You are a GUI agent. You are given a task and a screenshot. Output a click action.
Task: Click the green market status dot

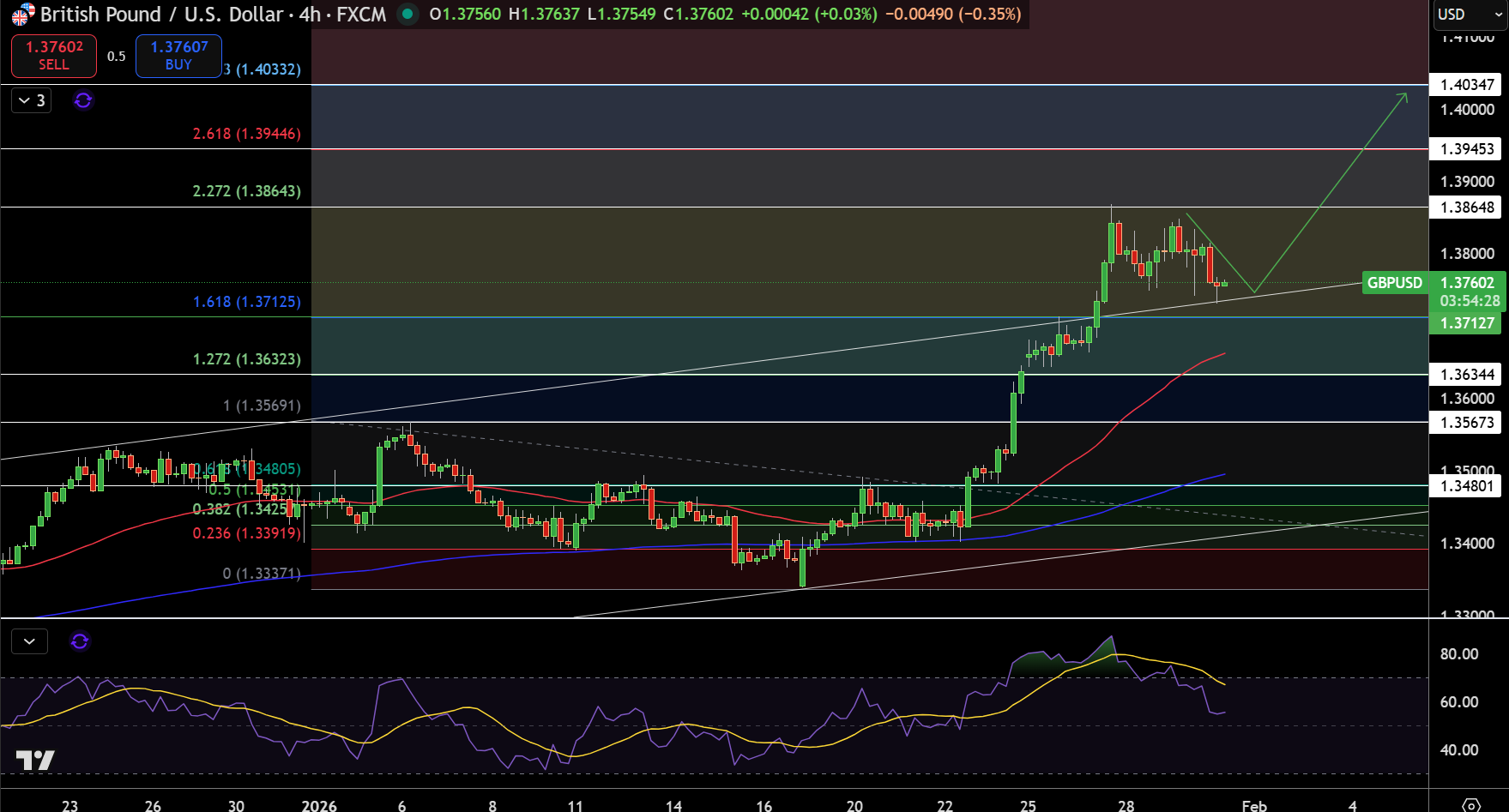pyautogui.click(x=407, y=15)
